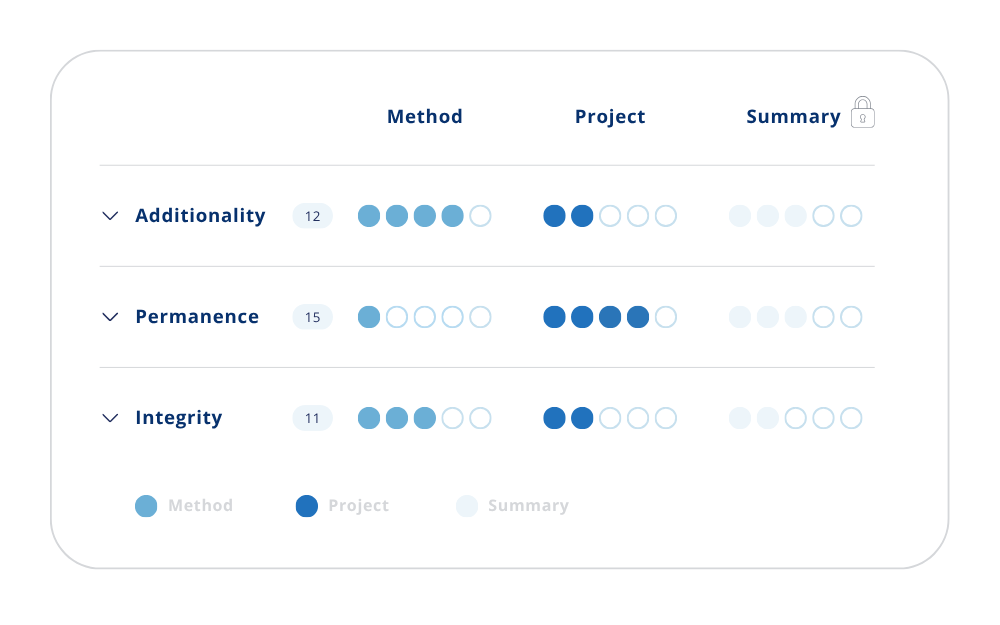Expand the Permanence row chevron

(110, 317)
